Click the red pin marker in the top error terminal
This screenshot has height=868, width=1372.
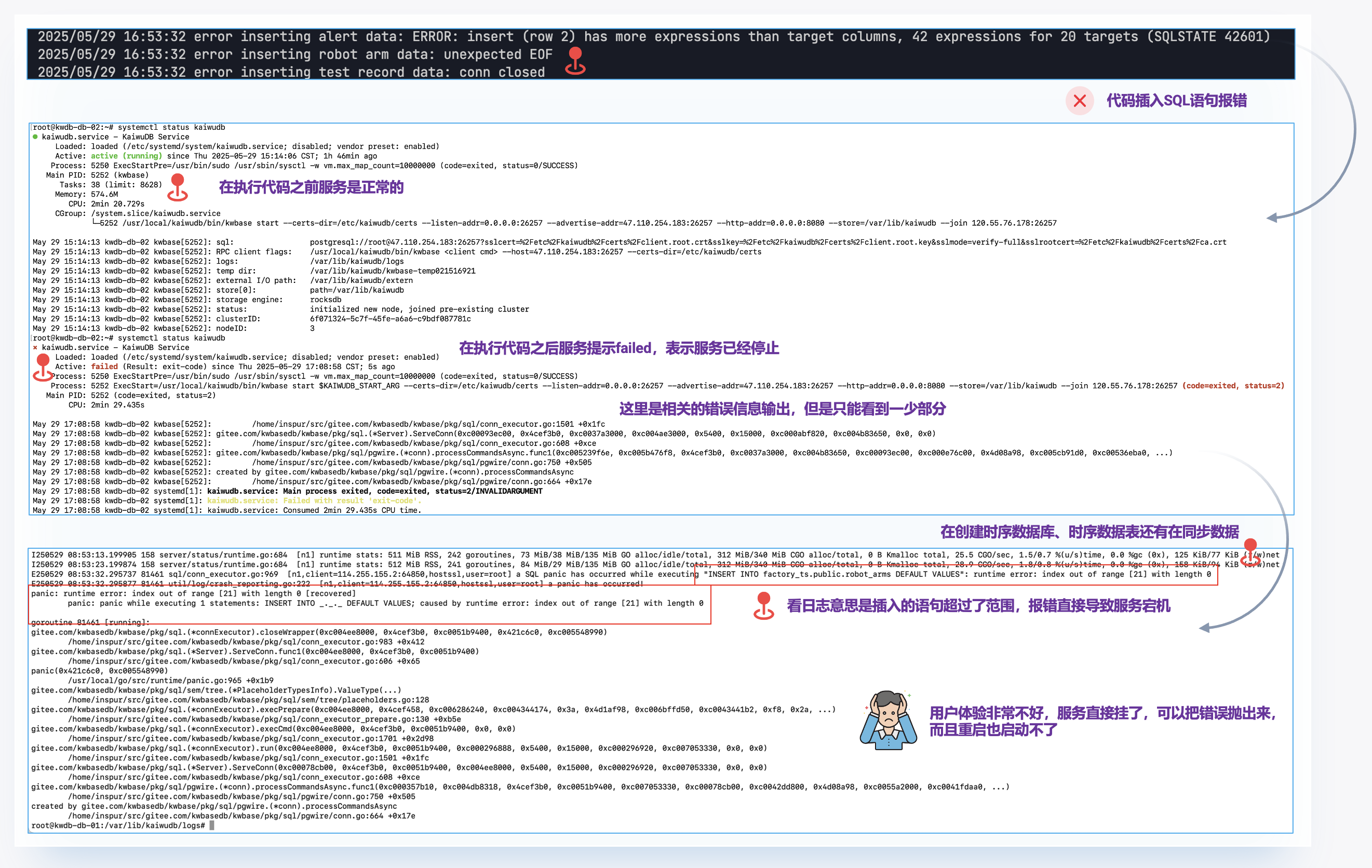click(x=575, y=60)
